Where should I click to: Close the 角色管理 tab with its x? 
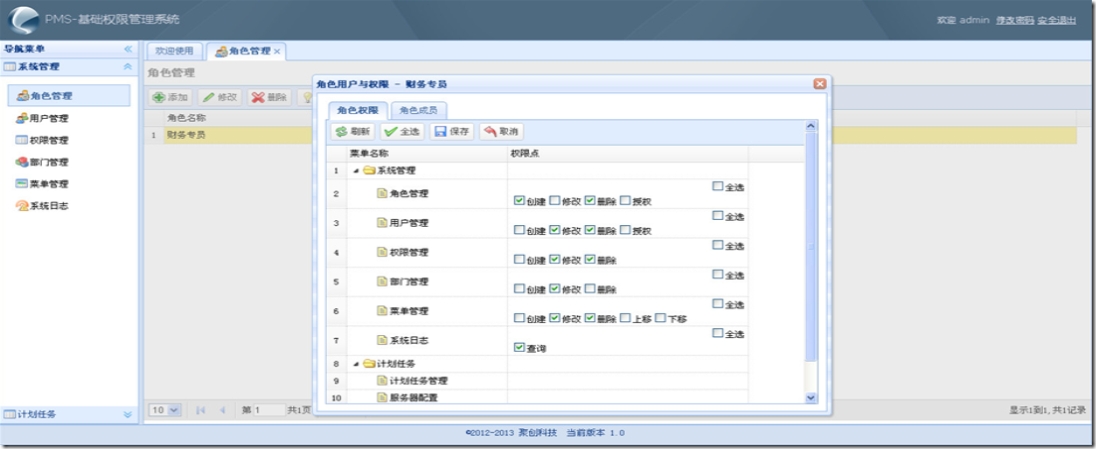click(x=277, y=52)
